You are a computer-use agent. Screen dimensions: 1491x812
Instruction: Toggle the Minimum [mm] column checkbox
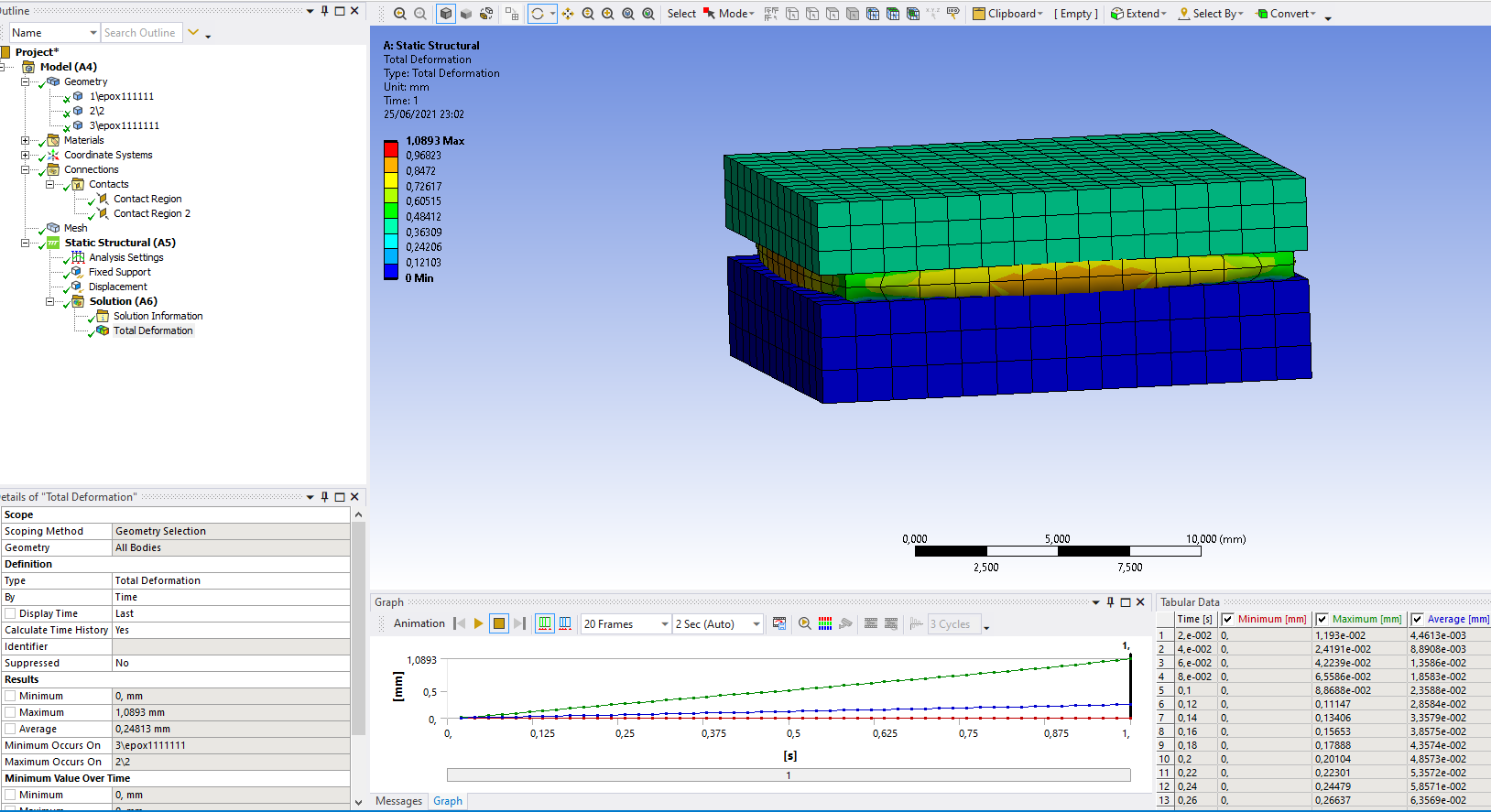click(1227, 619)
